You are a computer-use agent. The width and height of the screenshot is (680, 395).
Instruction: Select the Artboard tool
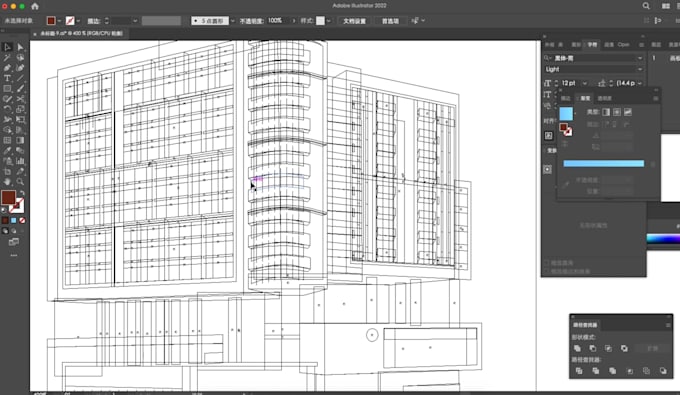click(x=7, y=172)
